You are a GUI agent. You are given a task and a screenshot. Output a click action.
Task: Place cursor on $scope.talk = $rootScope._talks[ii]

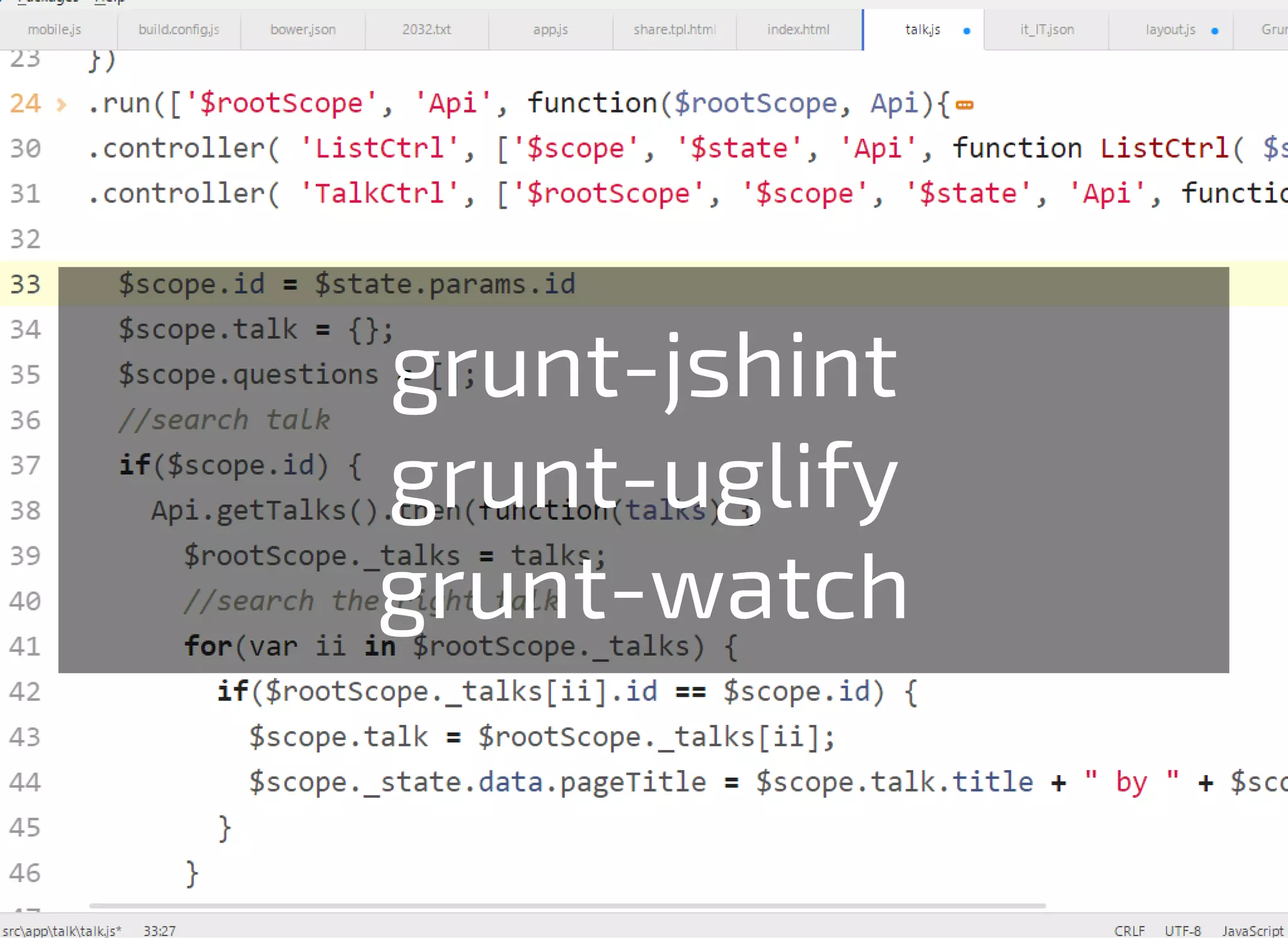[542, 737]
